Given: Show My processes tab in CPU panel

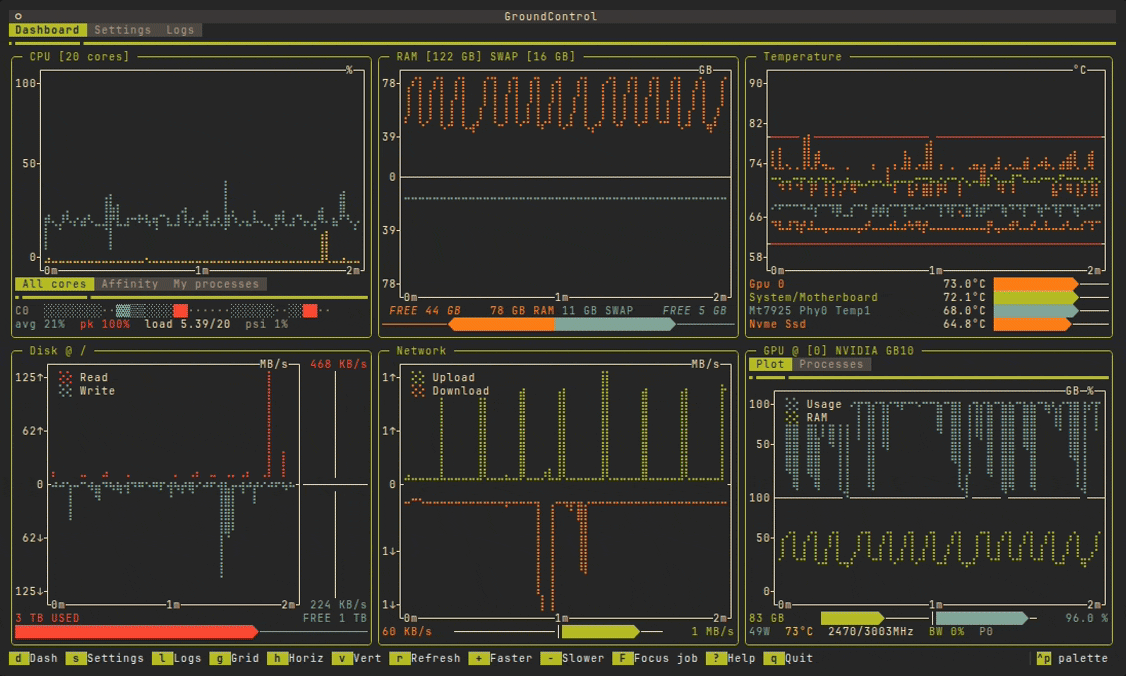Looking at the screenshot, I should (x=216, y=284).
